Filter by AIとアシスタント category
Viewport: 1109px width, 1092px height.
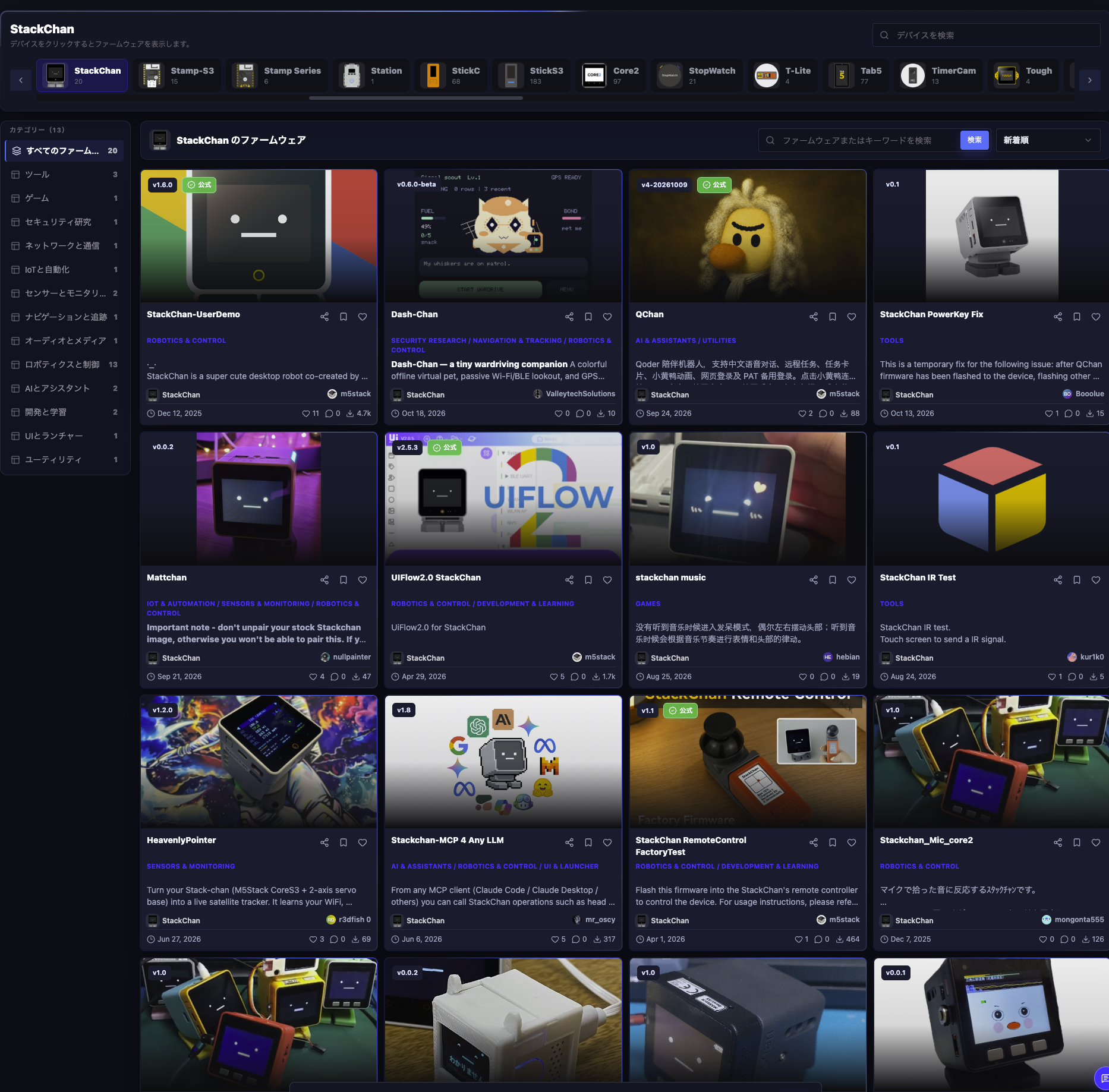[65, 389]
